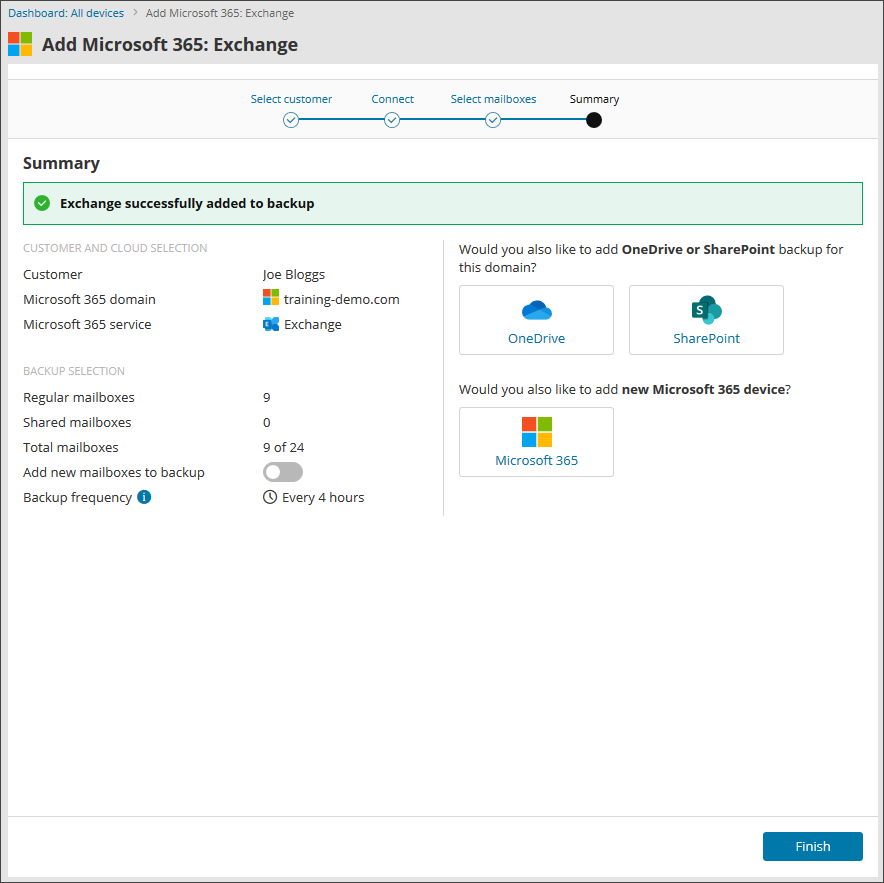Click the Exchange service icon
The height and width of the screenshot is (883, 884).
coord(271,324)
